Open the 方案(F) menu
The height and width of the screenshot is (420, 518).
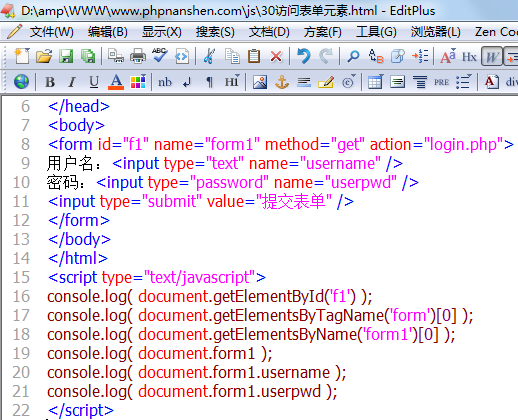323,32
